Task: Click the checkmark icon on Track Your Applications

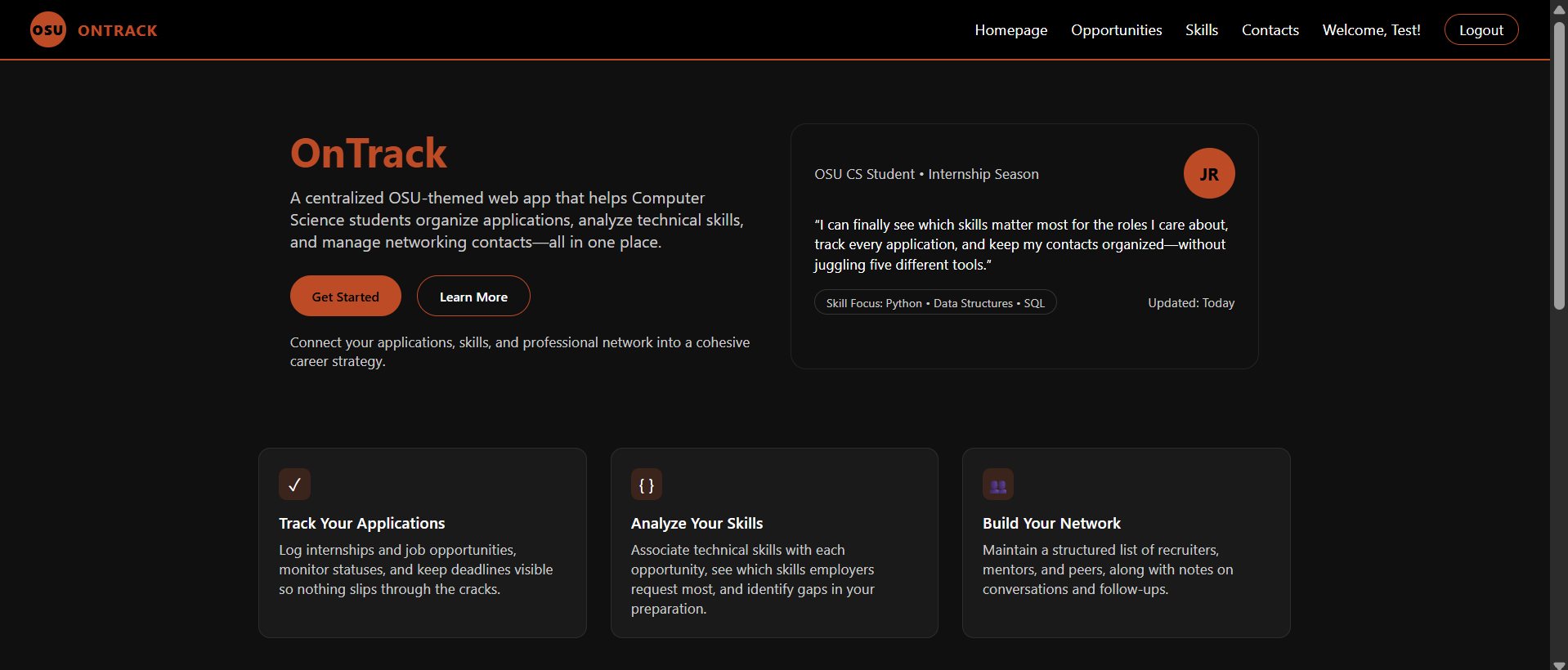Action: 294,485
